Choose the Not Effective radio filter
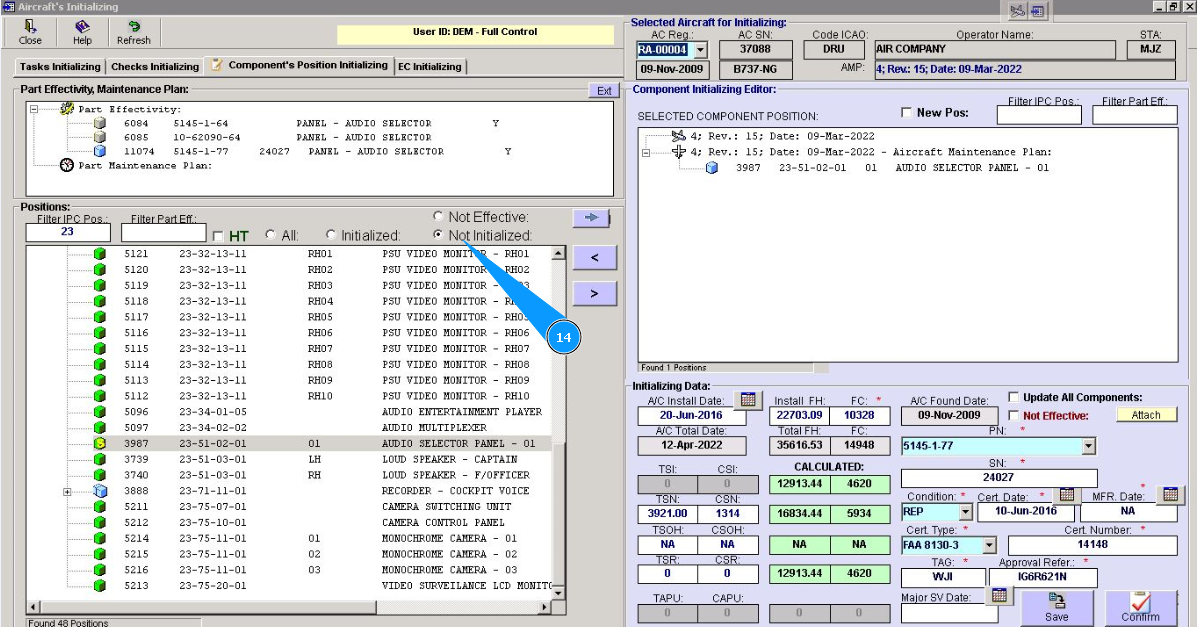This screenshot has width=1197, height=629. 438,217
